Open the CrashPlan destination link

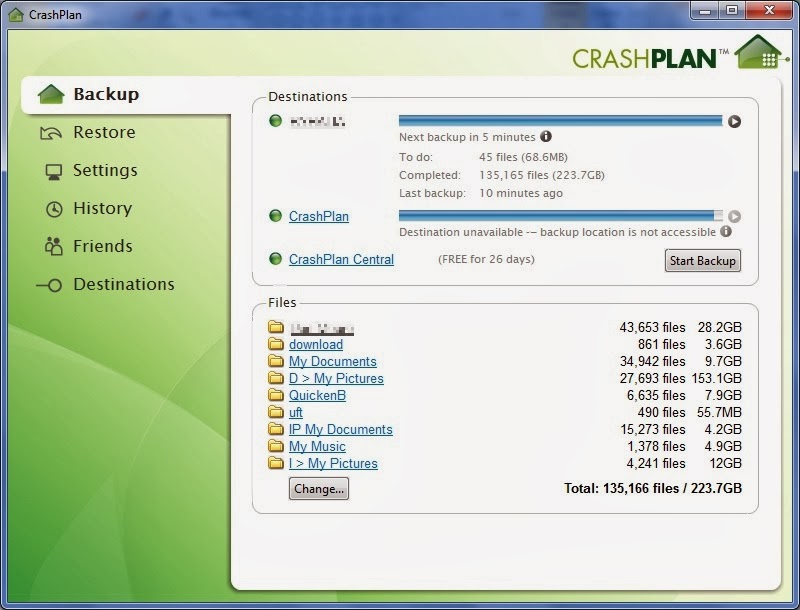point(319,216)
